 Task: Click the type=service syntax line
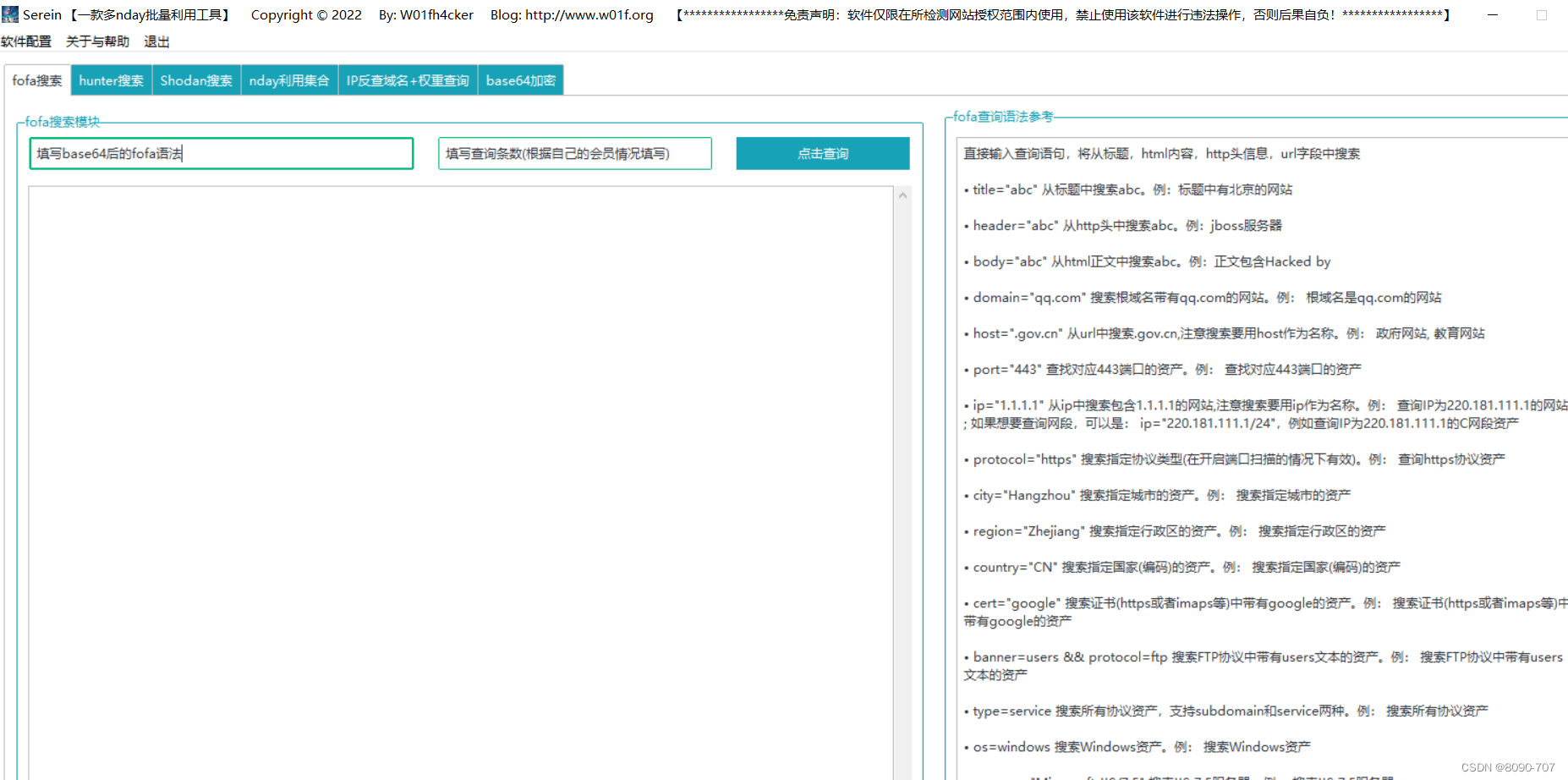(1226, 711)
